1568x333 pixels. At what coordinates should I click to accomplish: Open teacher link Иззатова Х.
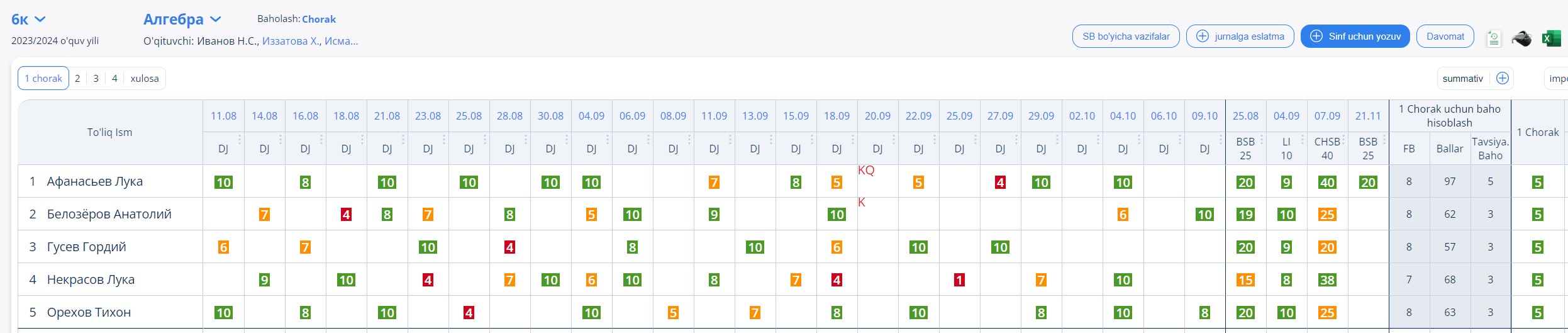click(x=290, y=41)
